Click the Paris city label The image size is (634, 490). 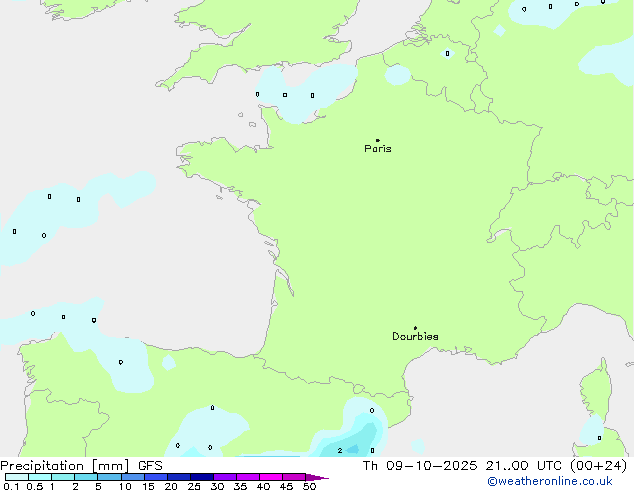pos(378,149)
